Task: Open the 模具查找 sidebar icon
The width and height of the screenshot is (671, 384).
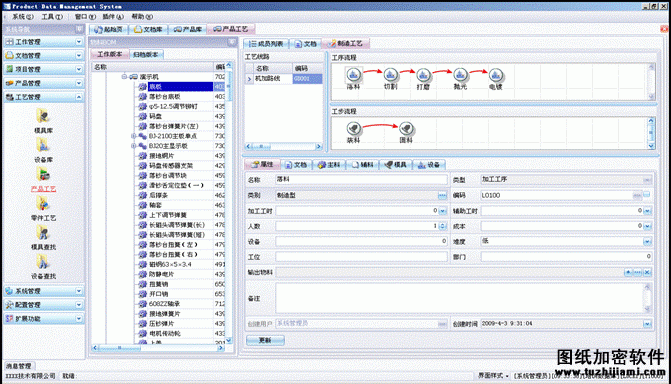Action: click(x=43, y=233)
